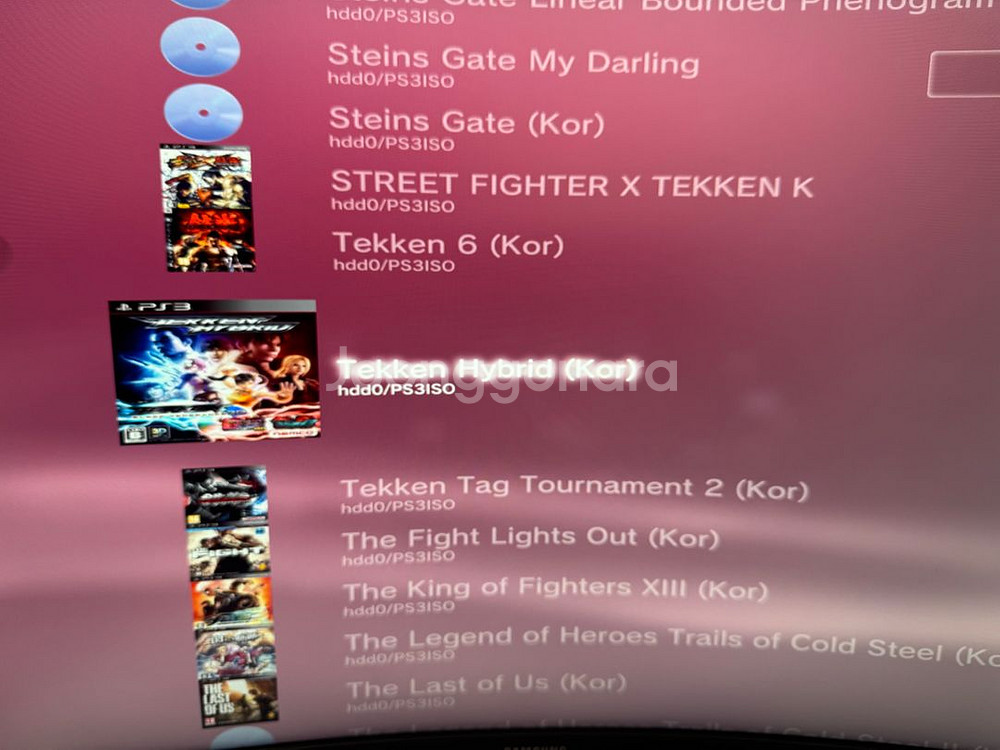Select the Tekken 6 cover art icon
1000x750 pixels.
[x=210, y=240]
